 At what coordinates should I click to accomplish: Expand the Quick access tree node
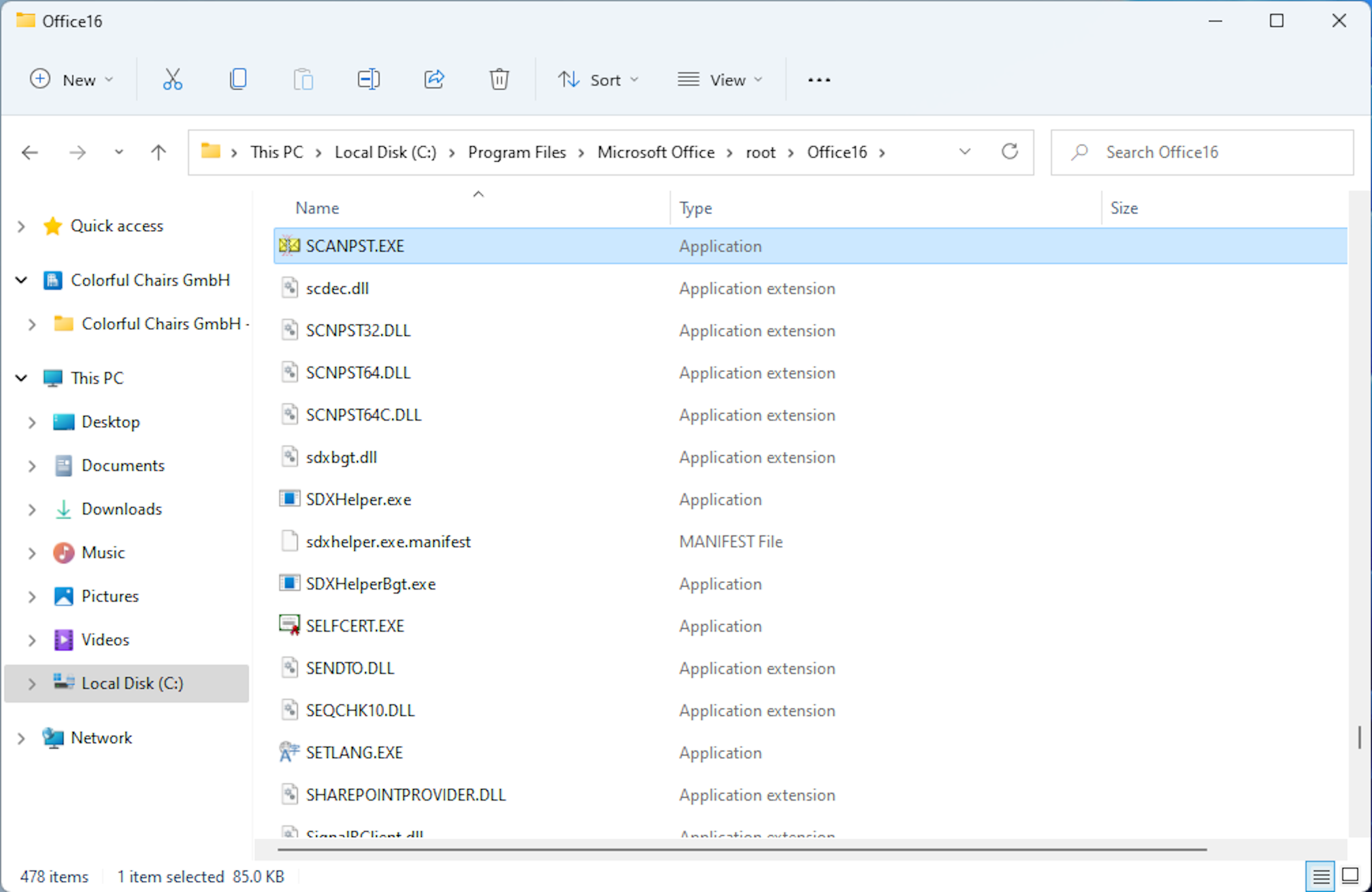pos(21,226)
